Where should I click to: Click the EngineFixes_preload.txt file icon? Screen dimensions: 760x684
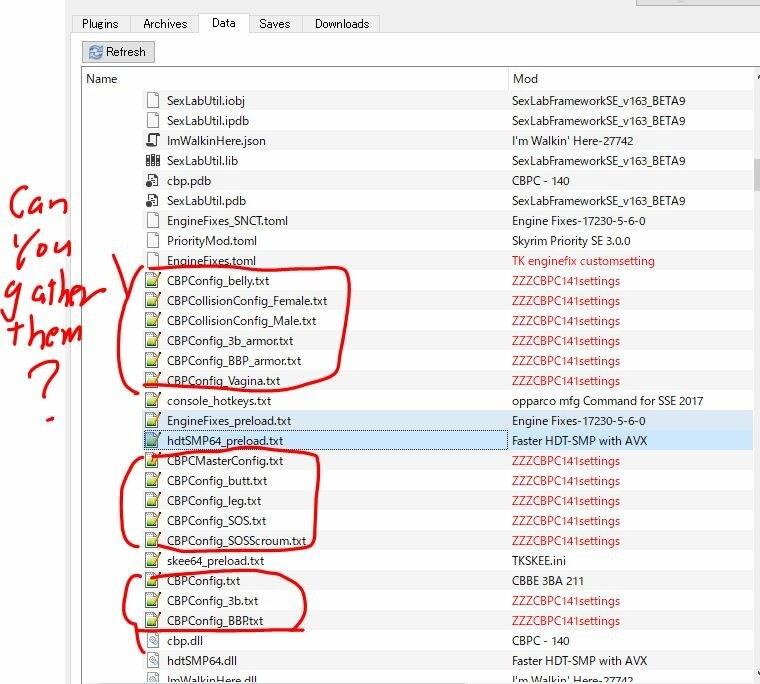pos(153,420)
